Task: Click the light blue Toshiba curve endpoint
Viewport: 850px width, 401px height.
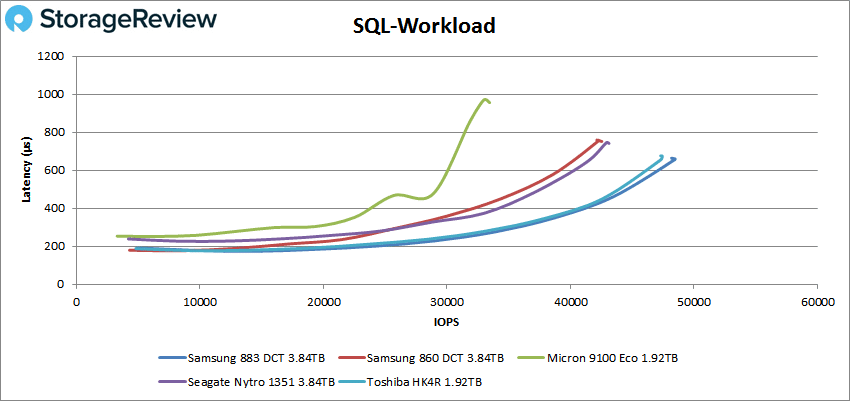Action: coord(661,157)
